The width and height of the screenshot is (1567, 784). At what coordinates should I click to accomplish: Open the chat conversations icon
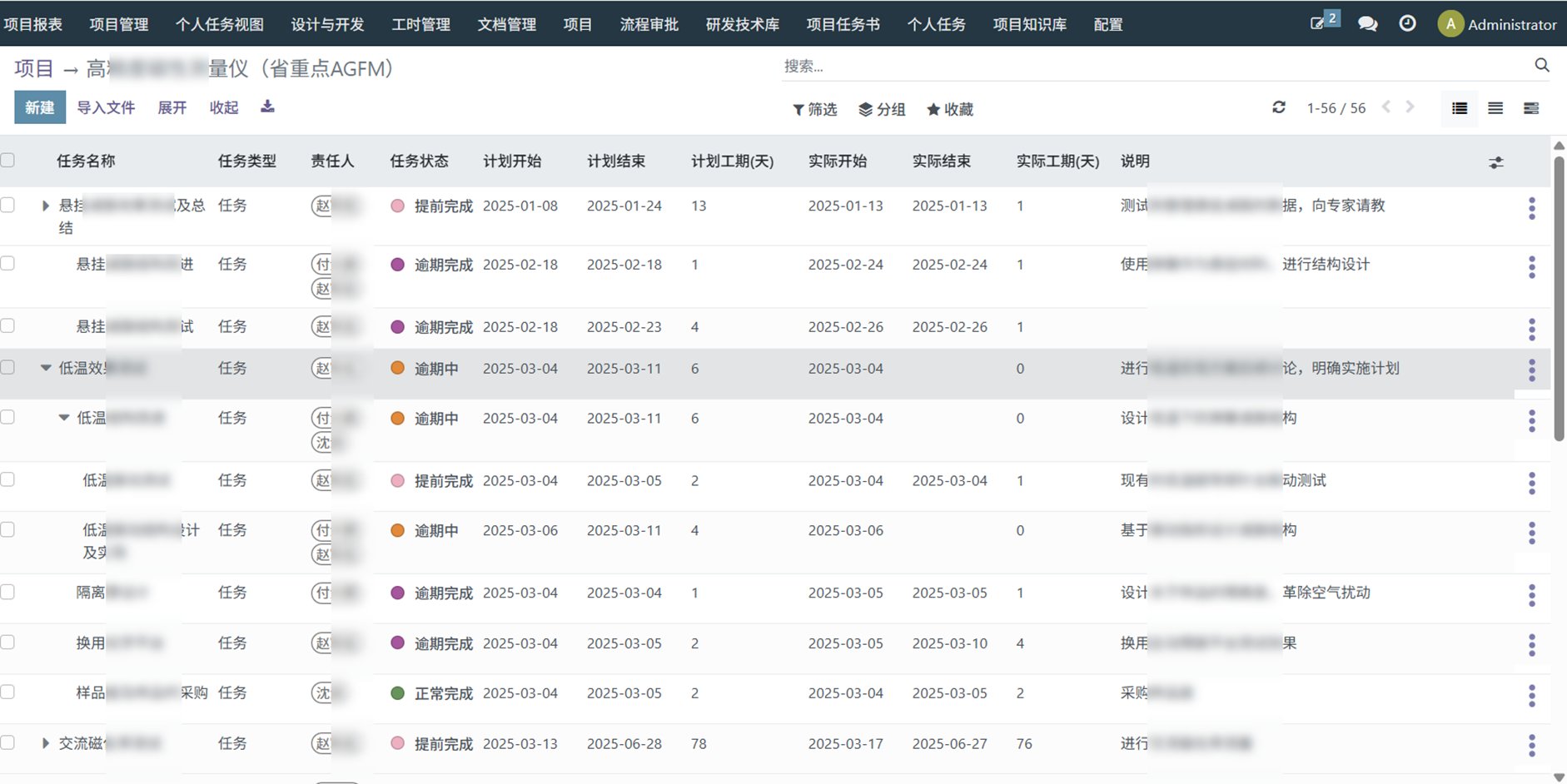click(1367, 24)
